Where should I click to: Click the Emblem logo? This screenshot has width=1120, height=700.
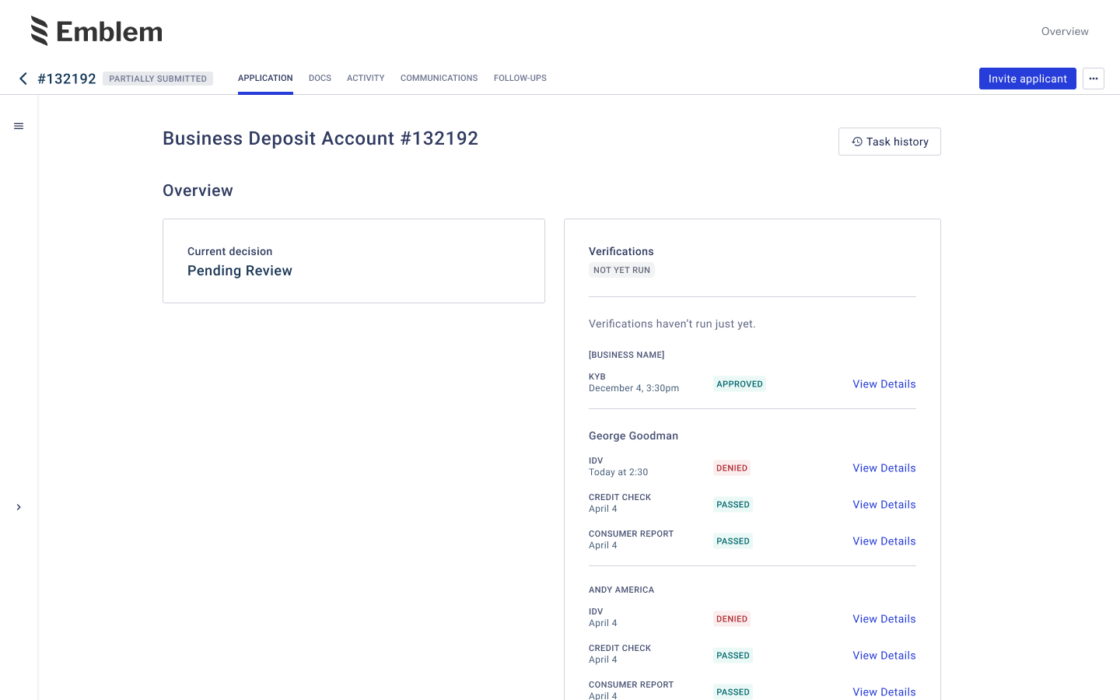(x=97, y=31)
